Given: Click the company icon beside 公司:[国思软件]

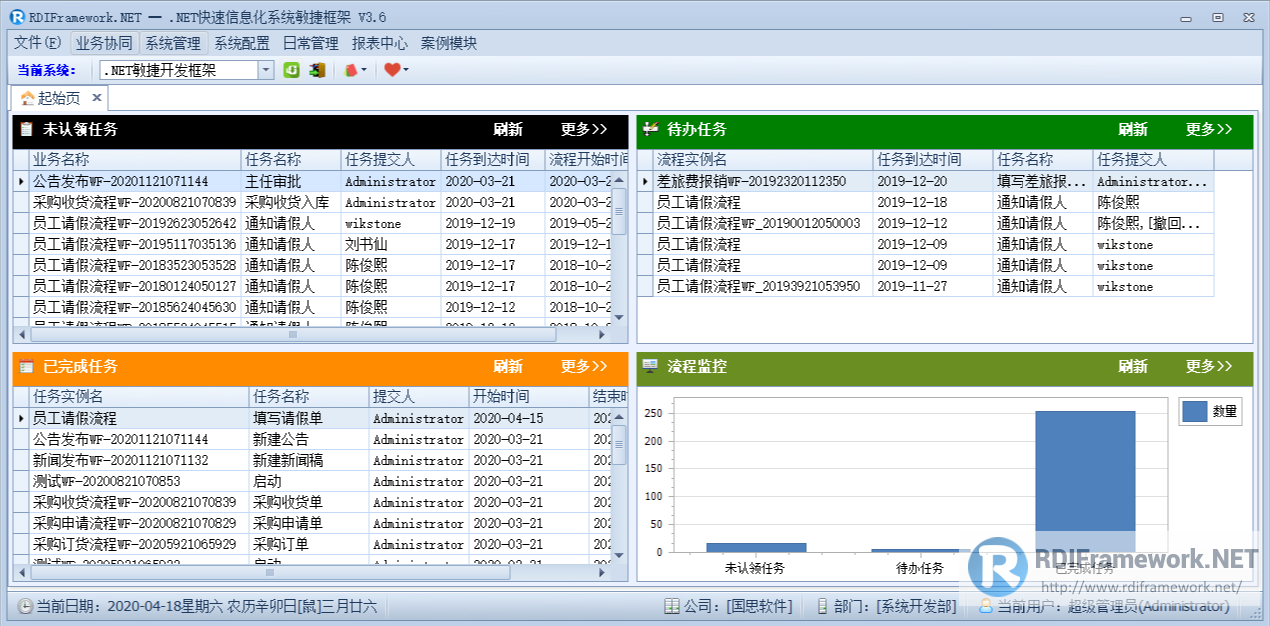Looking at the screenshot, I should point(672,606).
